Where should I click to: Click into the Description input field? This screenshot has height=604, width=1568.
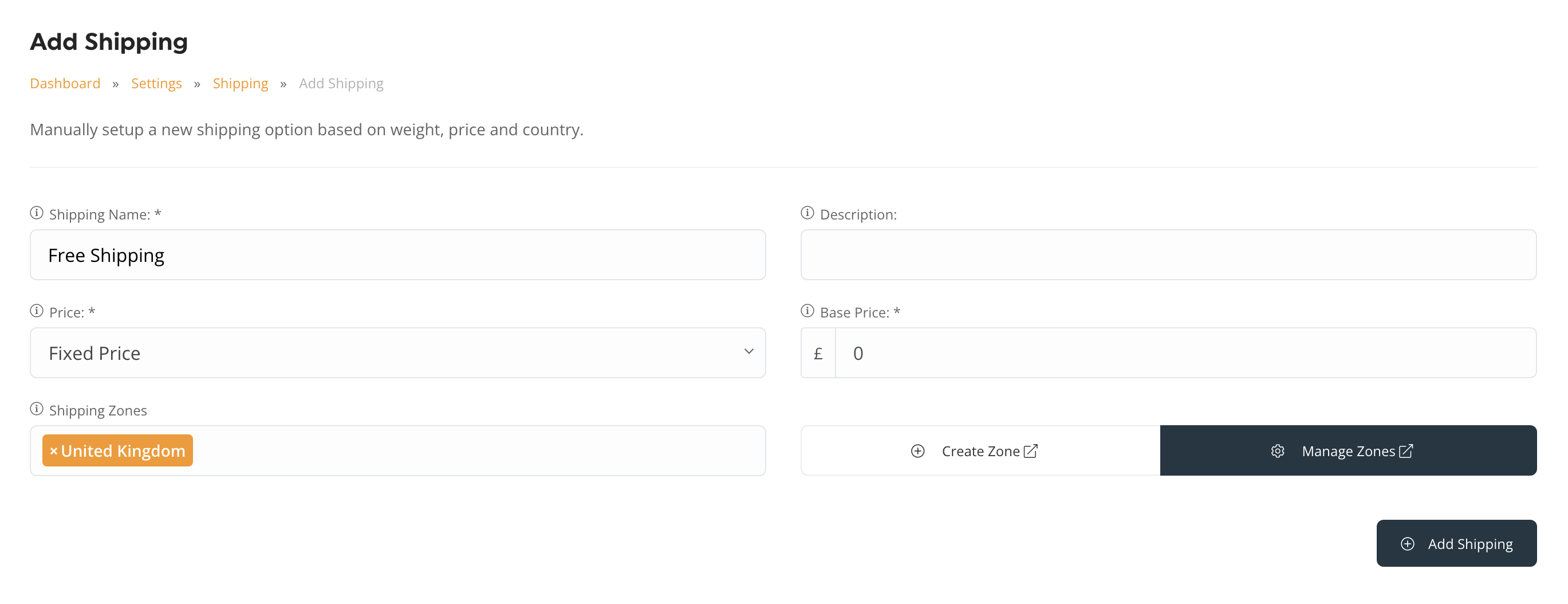[1168, 255]
